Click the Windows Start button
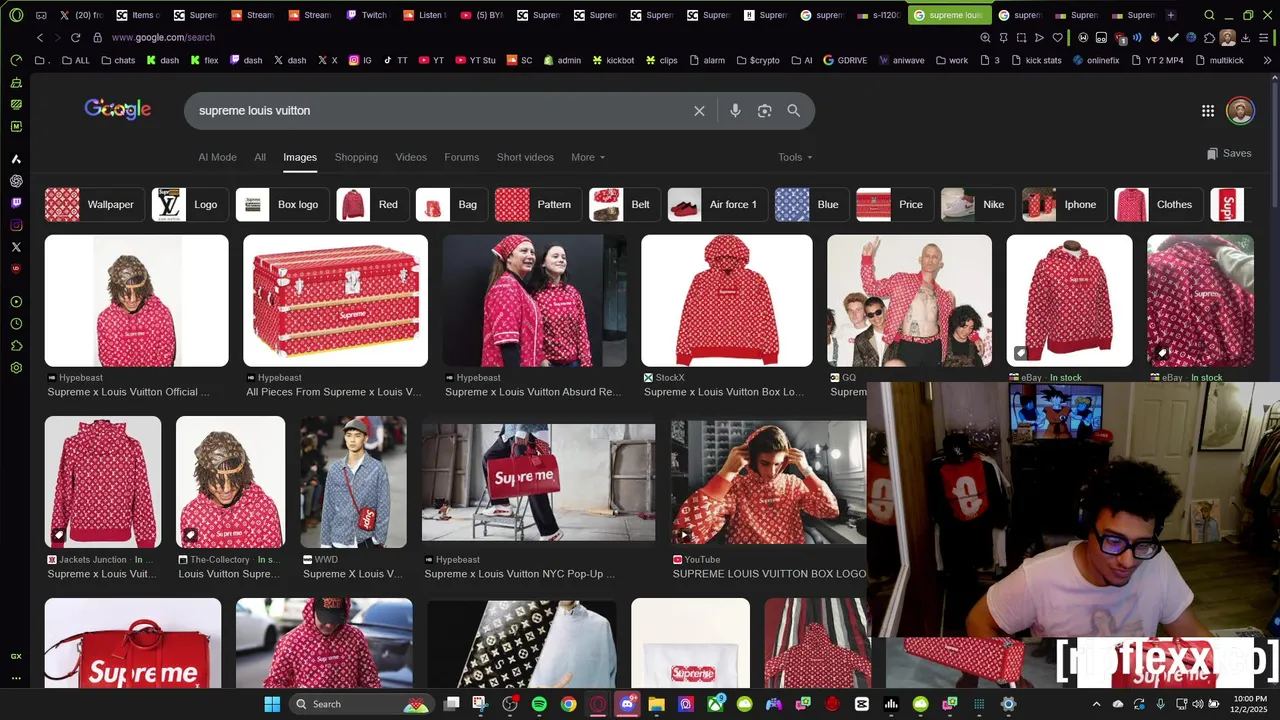 pos(272,704)
